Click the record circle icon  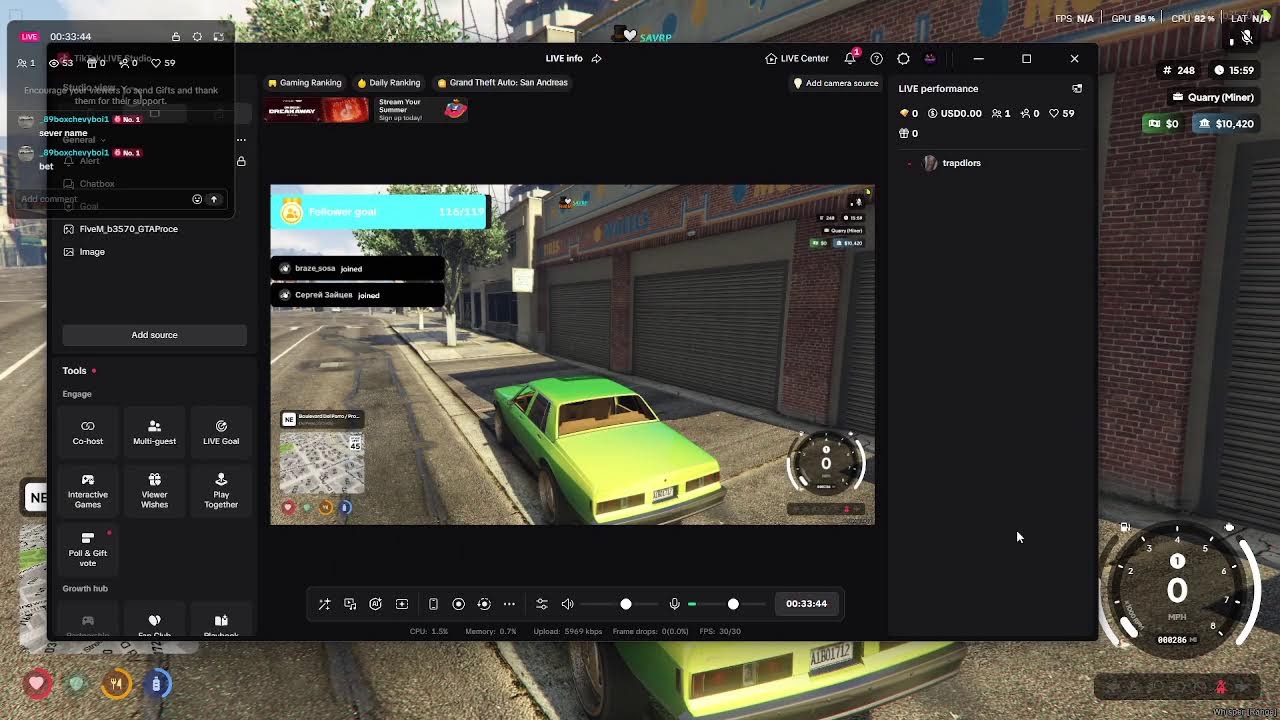click(x=458, y=604)
